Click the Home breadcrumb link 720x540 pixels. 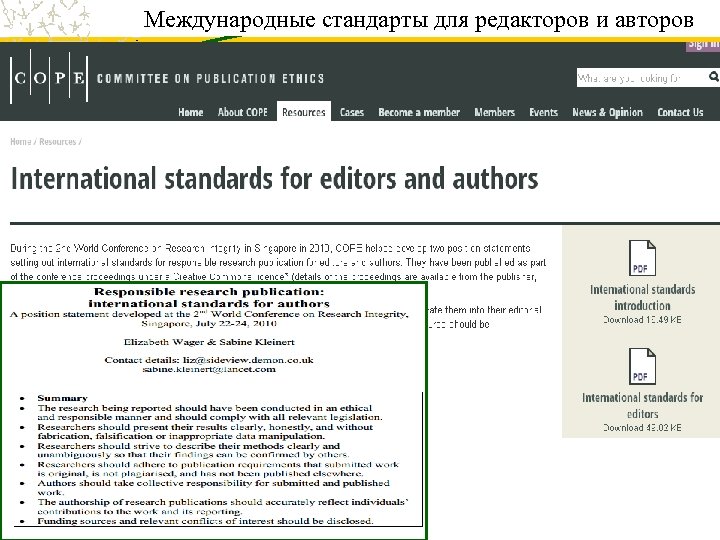21,141
